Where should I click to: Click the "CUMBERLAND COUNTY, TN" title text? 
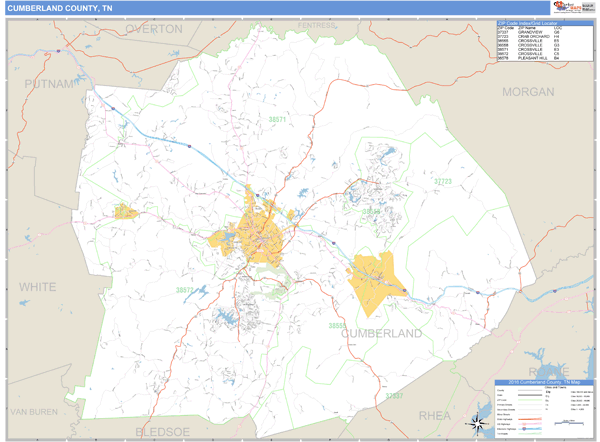tap(60, 8)
